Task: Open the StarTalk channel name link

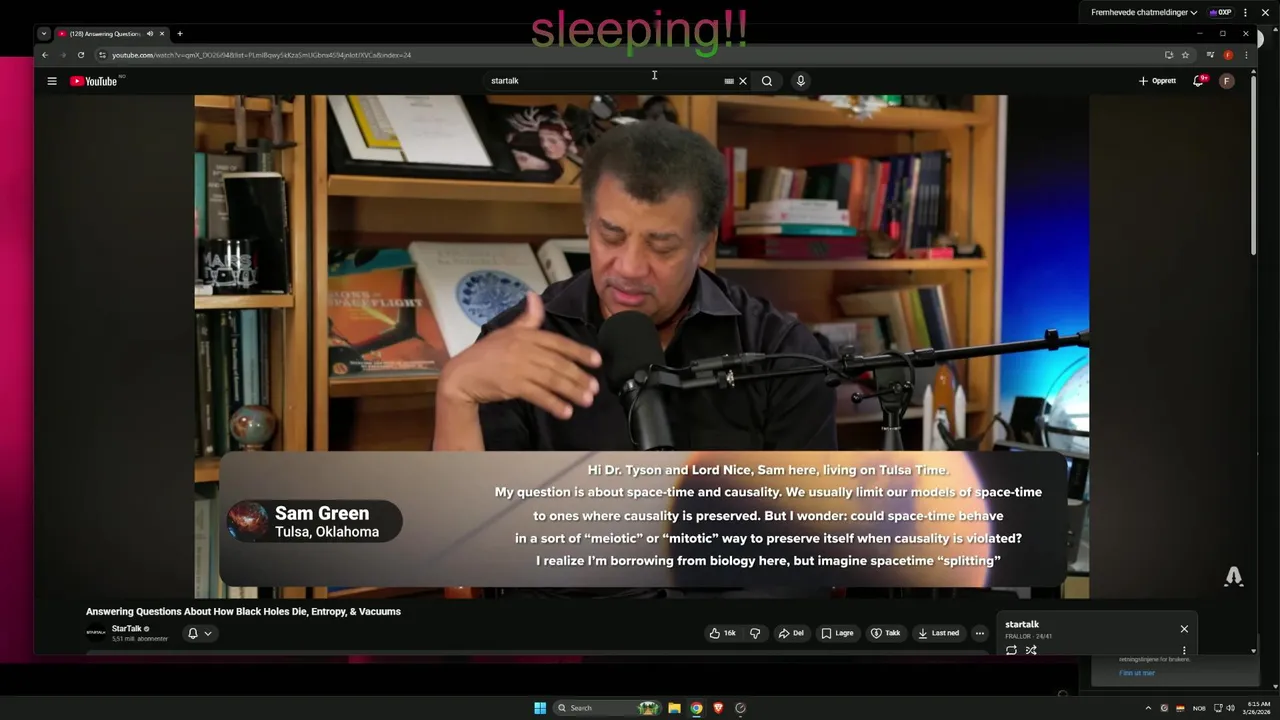Action: point(127,629)
